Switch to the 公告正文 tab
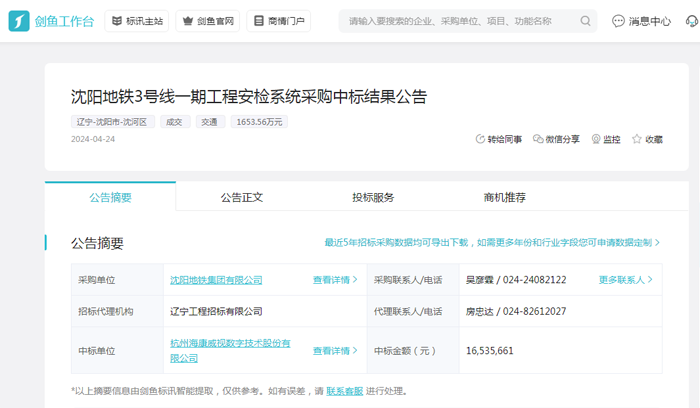 (242, 197)
